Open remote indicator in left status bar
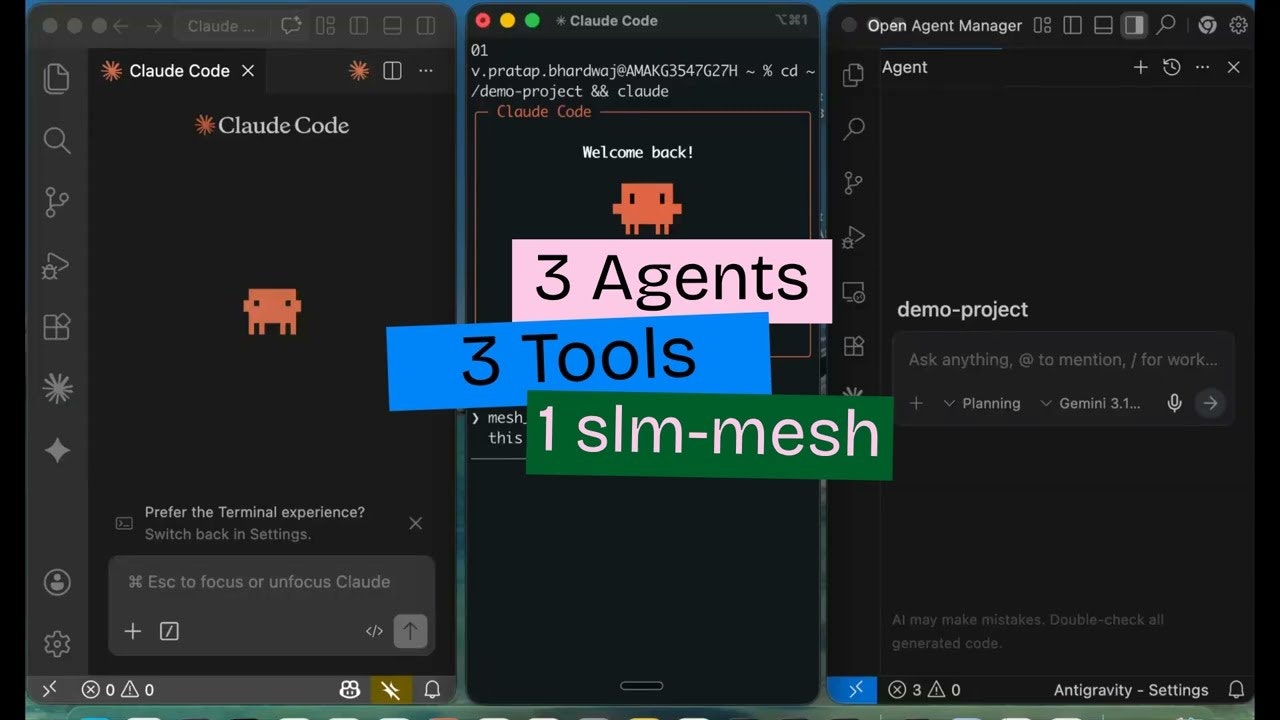This screenshot has width=1280, height=720. [x=49, y=689]
